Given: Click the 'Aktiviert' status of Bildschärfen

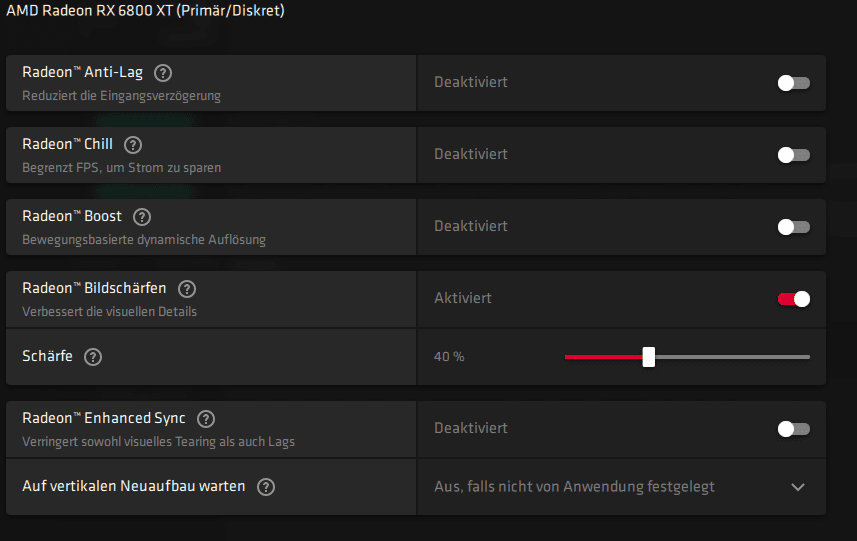Looking at the screenshot, I should [x=463, y=298].
